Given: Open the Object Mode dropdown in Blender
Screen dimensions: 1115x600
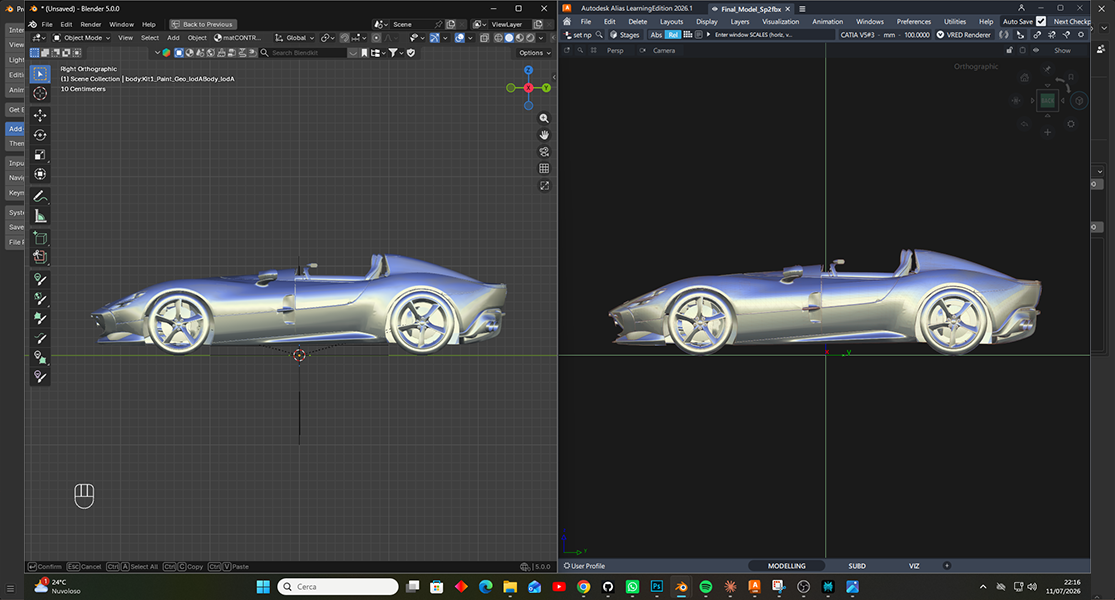Looking at the screenshot, I should 82,38.
